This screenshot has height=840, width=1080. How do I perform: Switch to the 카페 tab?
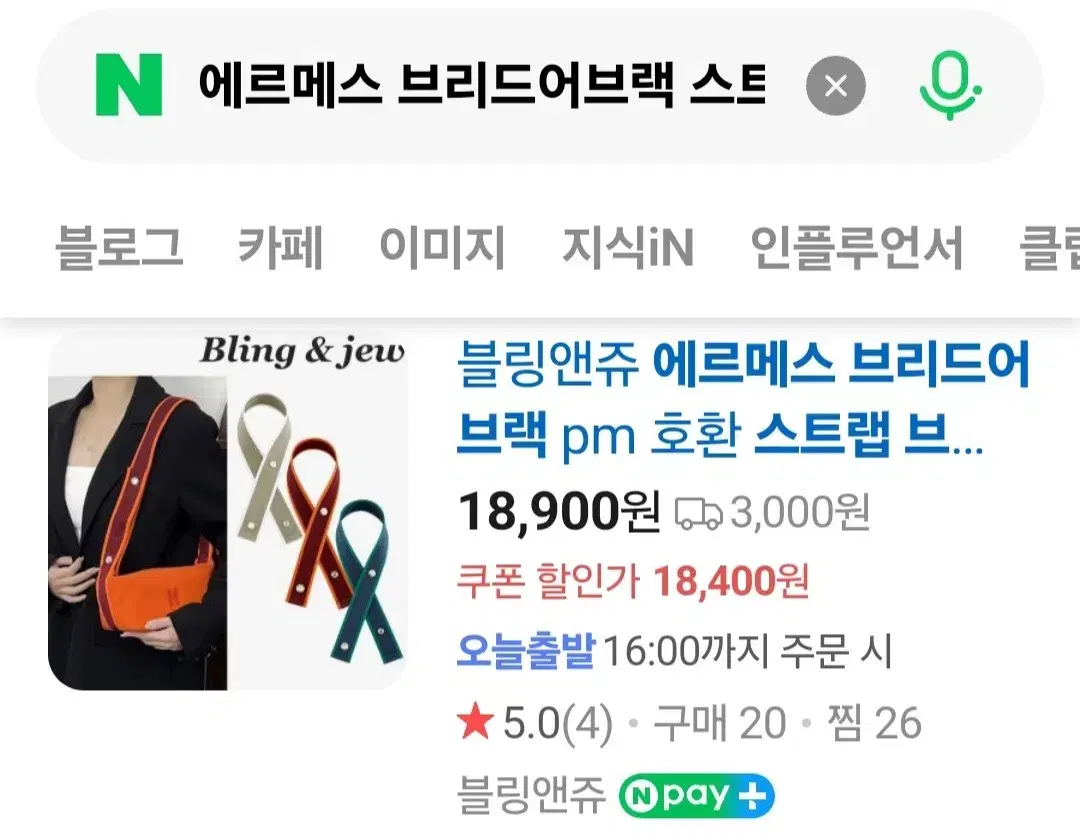[280, 247]
